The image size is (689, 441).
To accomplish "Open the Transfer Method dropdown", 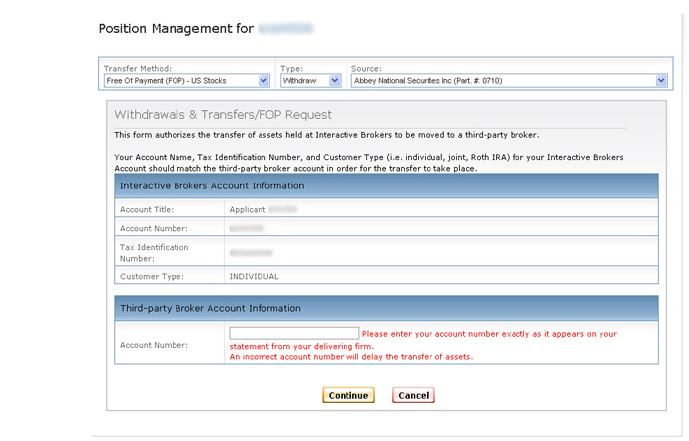I will pyautogui.click(x=186, y=80).
